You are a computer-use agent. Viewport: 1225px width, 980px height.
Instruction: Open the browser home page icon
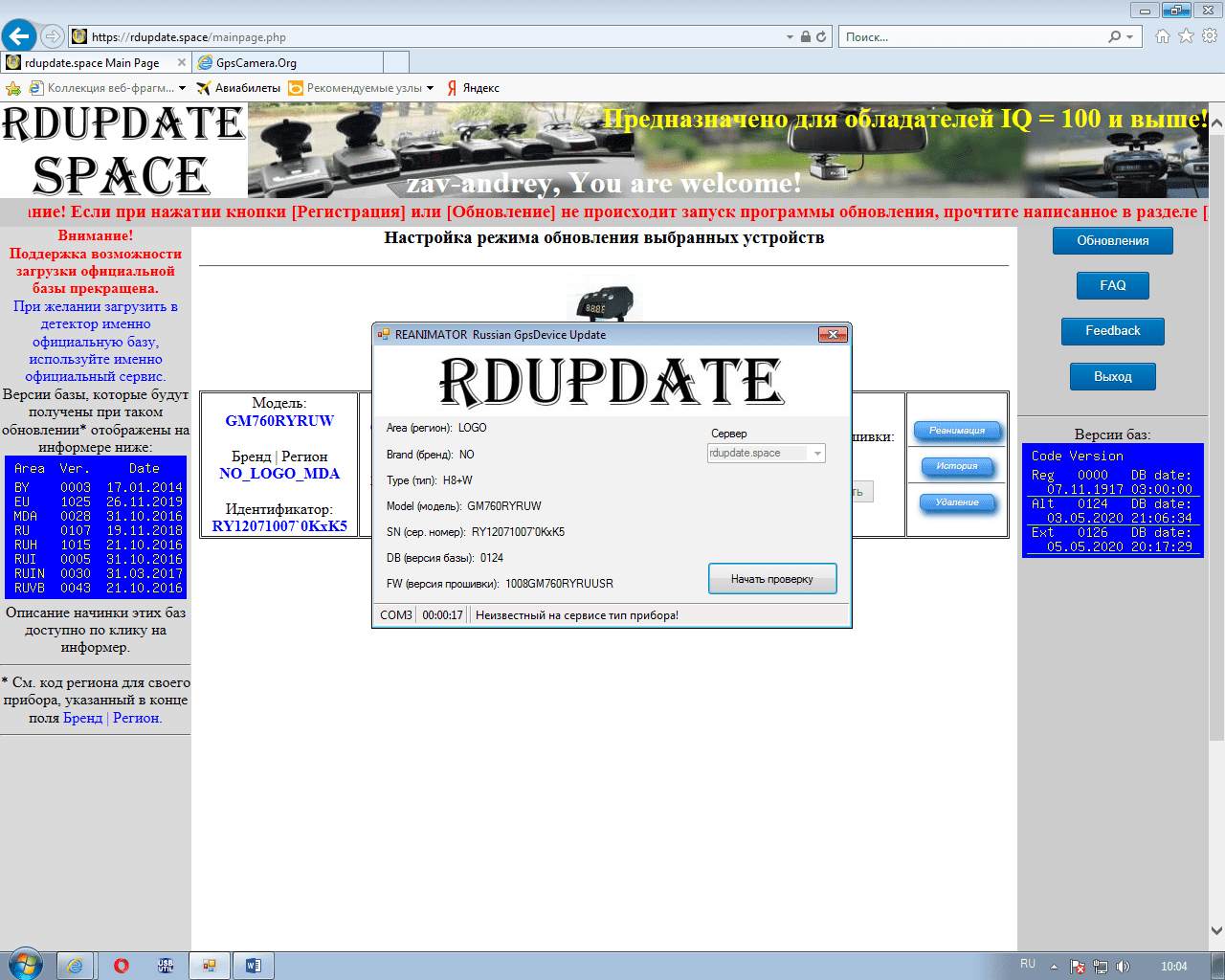coord(1162,36)
